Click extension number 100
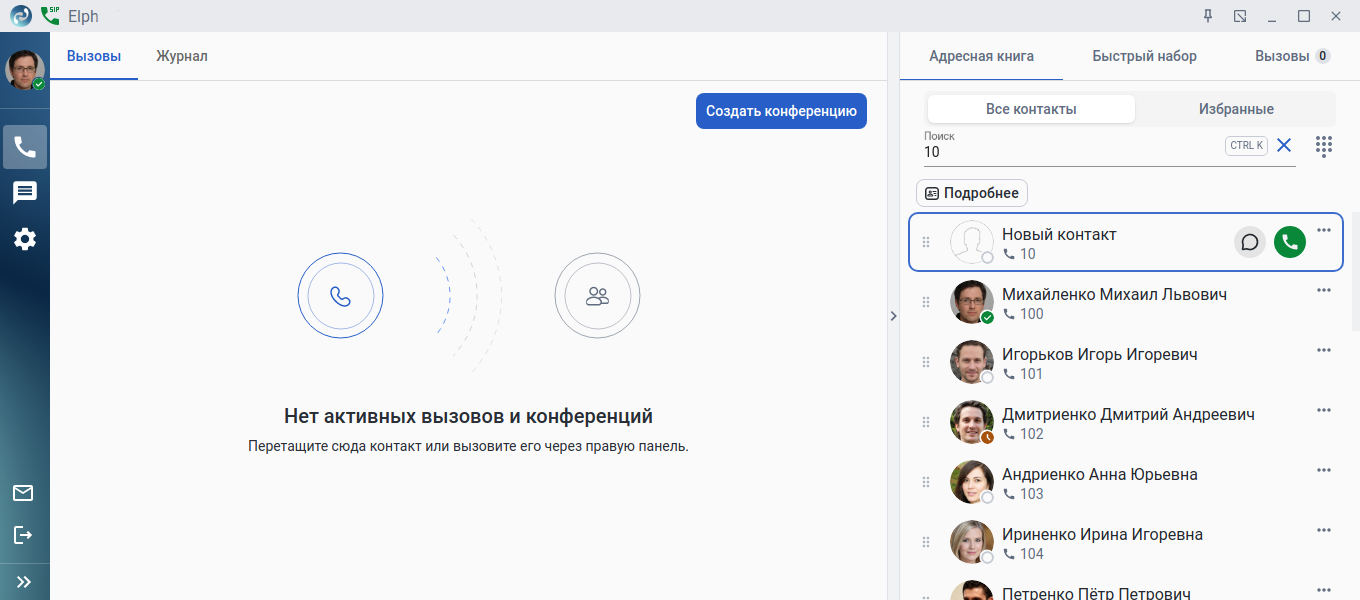The width and height of the screenshot is (1360, 600). coord(1031,314)
